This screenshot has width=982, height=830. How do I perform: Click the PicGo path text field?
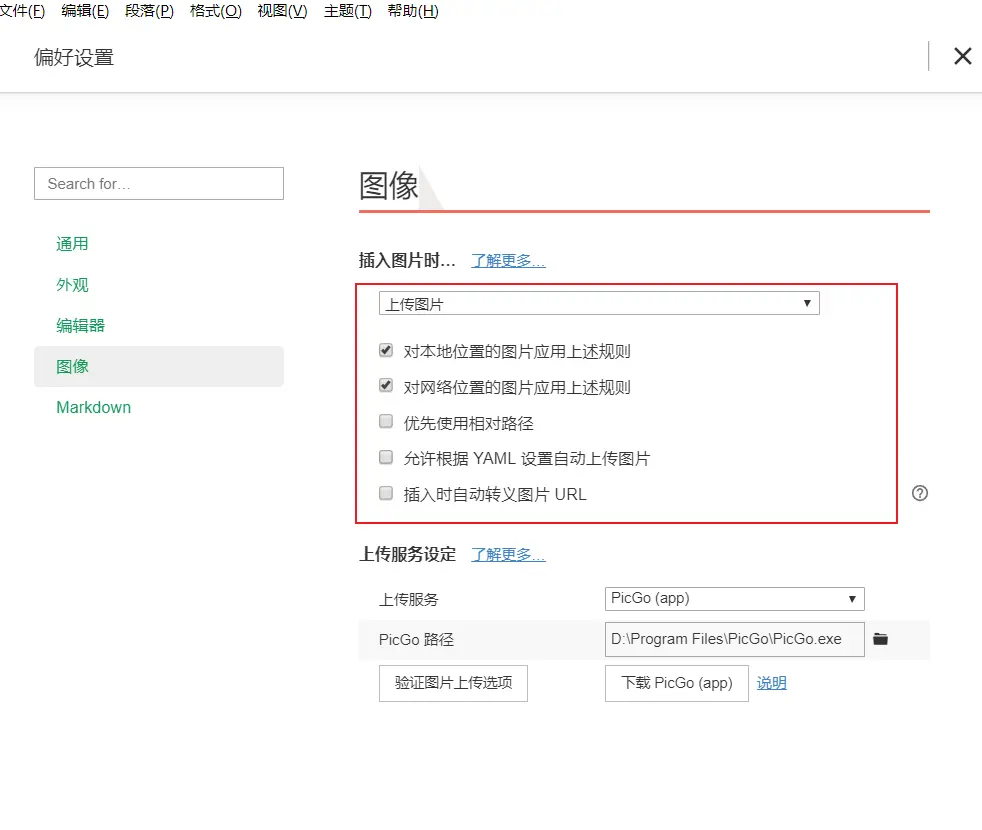[734, 639]
